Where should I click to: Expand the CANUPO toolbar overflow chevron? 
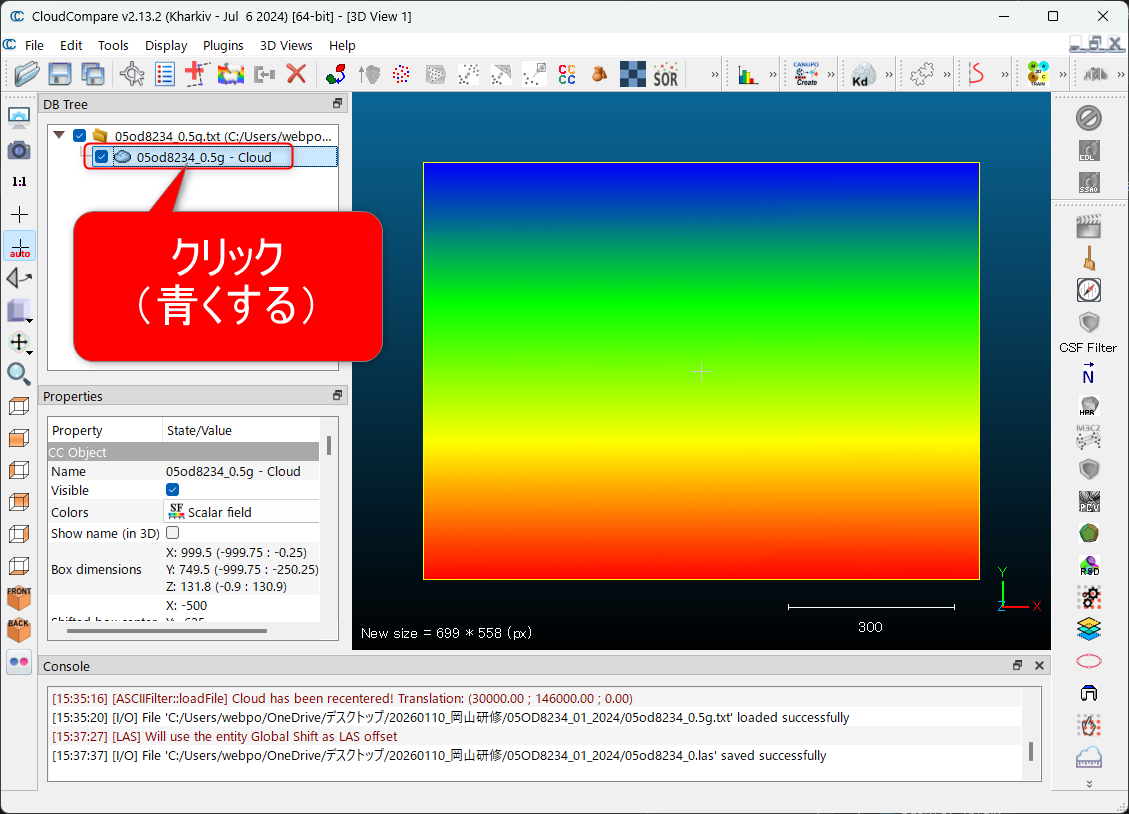pos(831,74)
